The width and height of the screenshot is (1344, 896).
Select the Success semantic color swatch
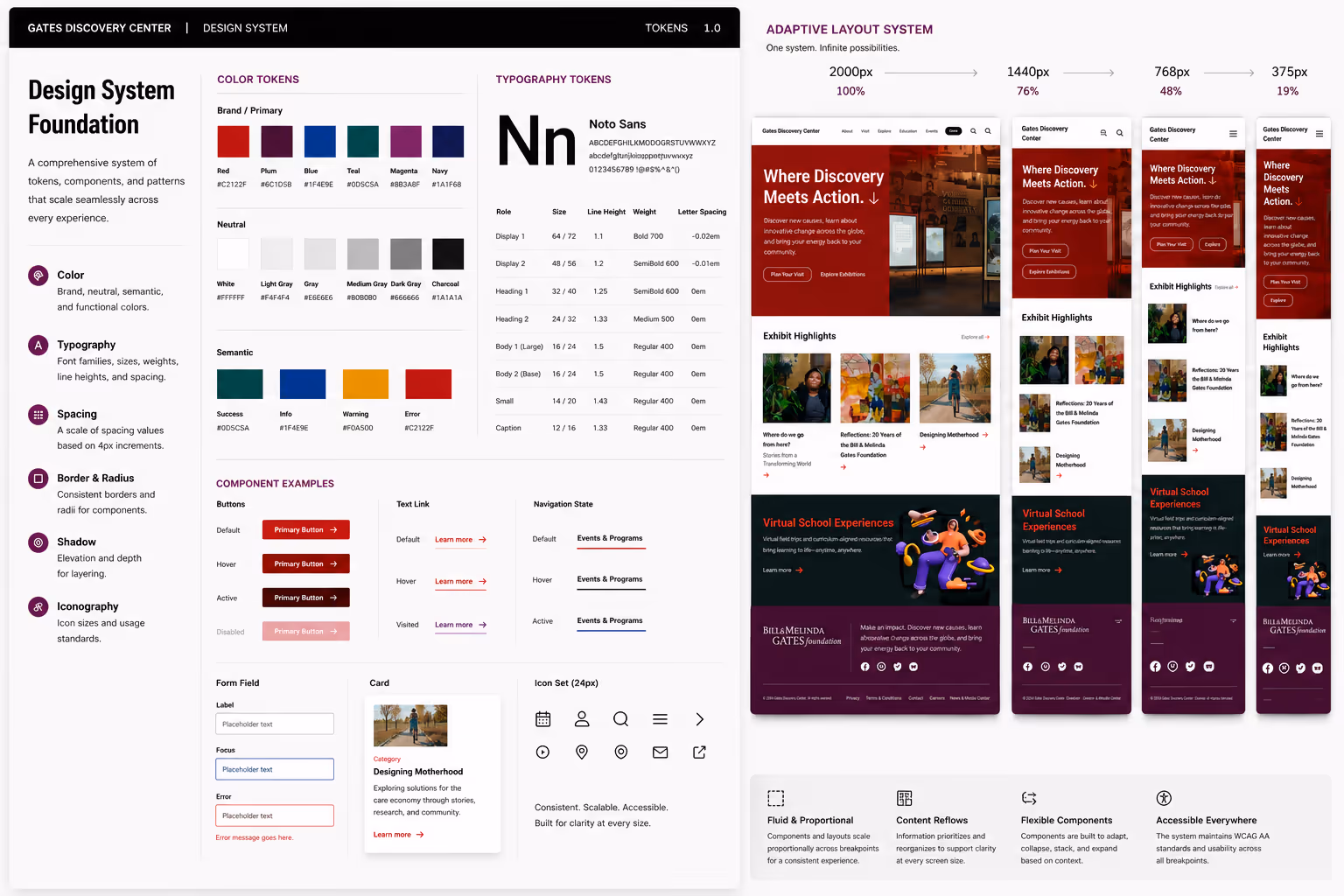[240, 384]
